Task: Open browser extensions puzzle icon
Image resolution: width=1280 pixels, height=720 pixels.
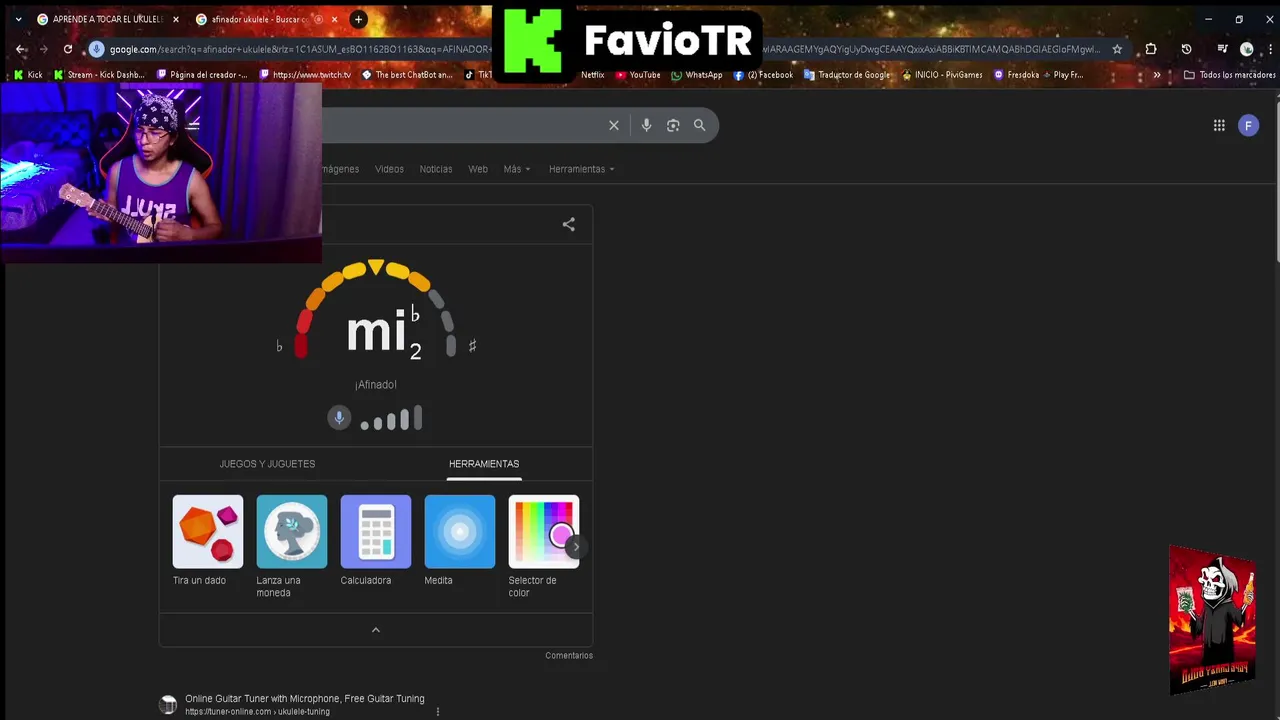Action: tap(1151, 49)
